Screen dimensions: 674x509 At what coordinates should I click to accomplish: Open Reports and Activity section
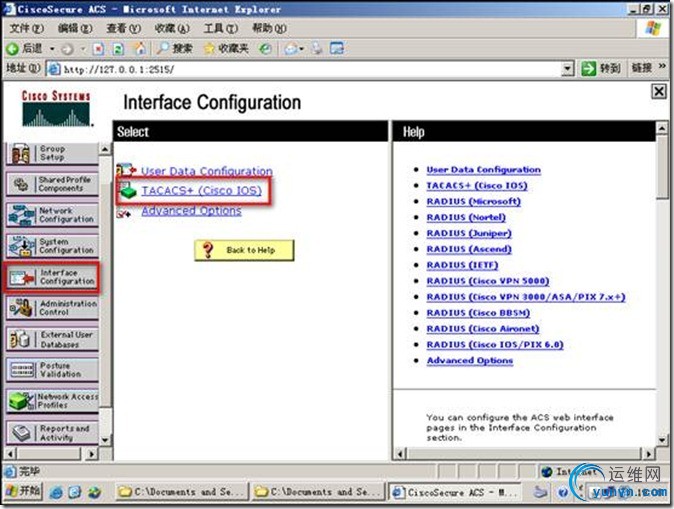pos(52,433)
